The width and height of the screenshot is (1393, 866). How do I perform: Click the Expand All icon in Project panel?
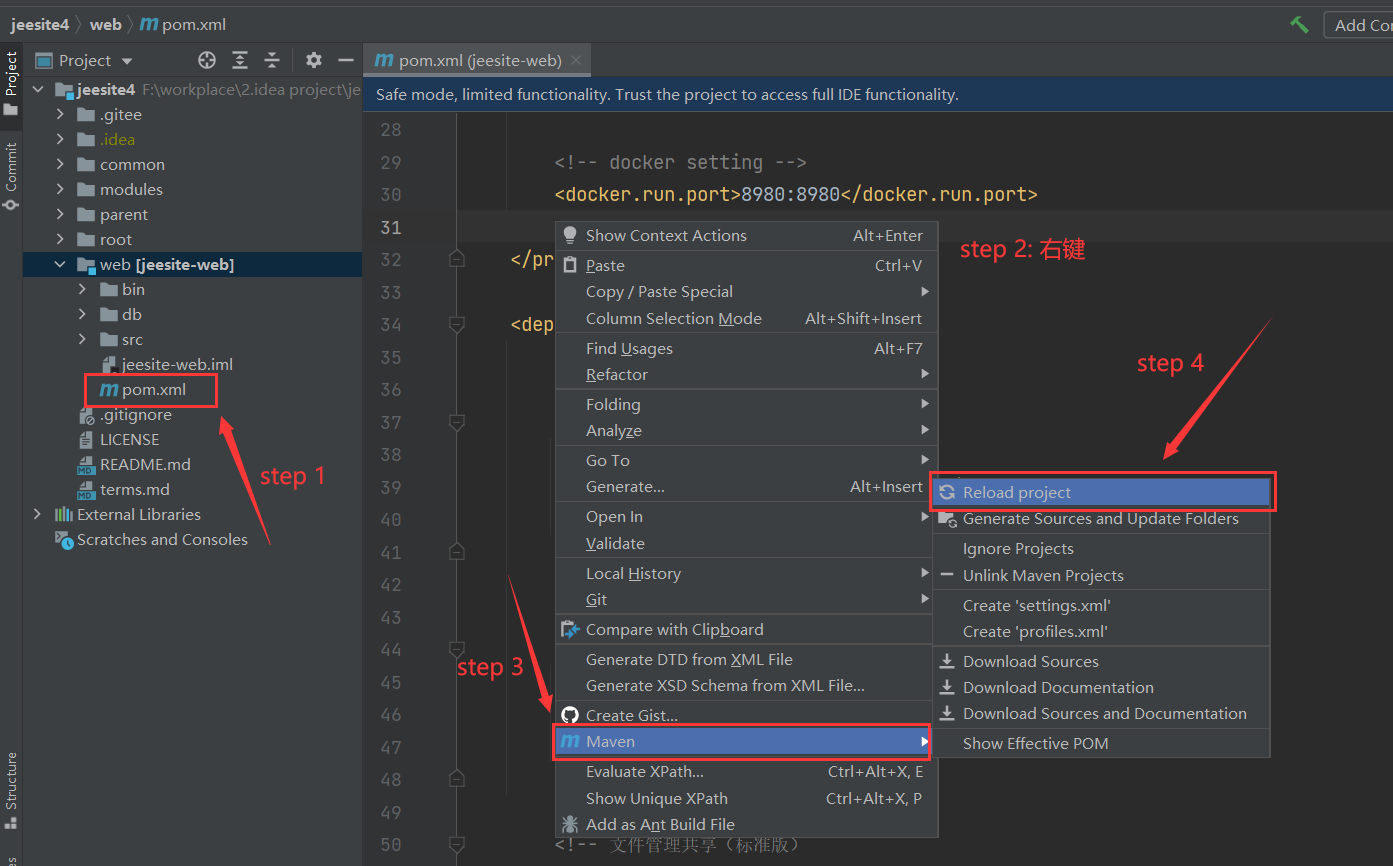240,60
